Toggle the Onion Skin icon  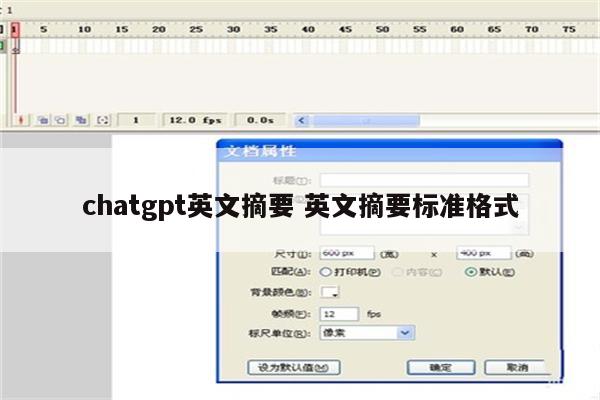click(42, 120)
